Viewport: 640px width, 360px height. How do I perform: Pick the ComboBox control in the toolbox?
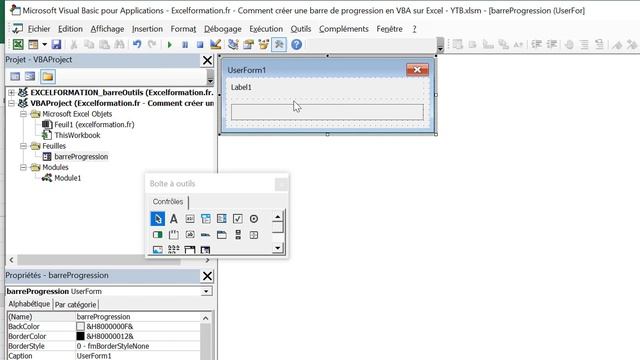206,219
